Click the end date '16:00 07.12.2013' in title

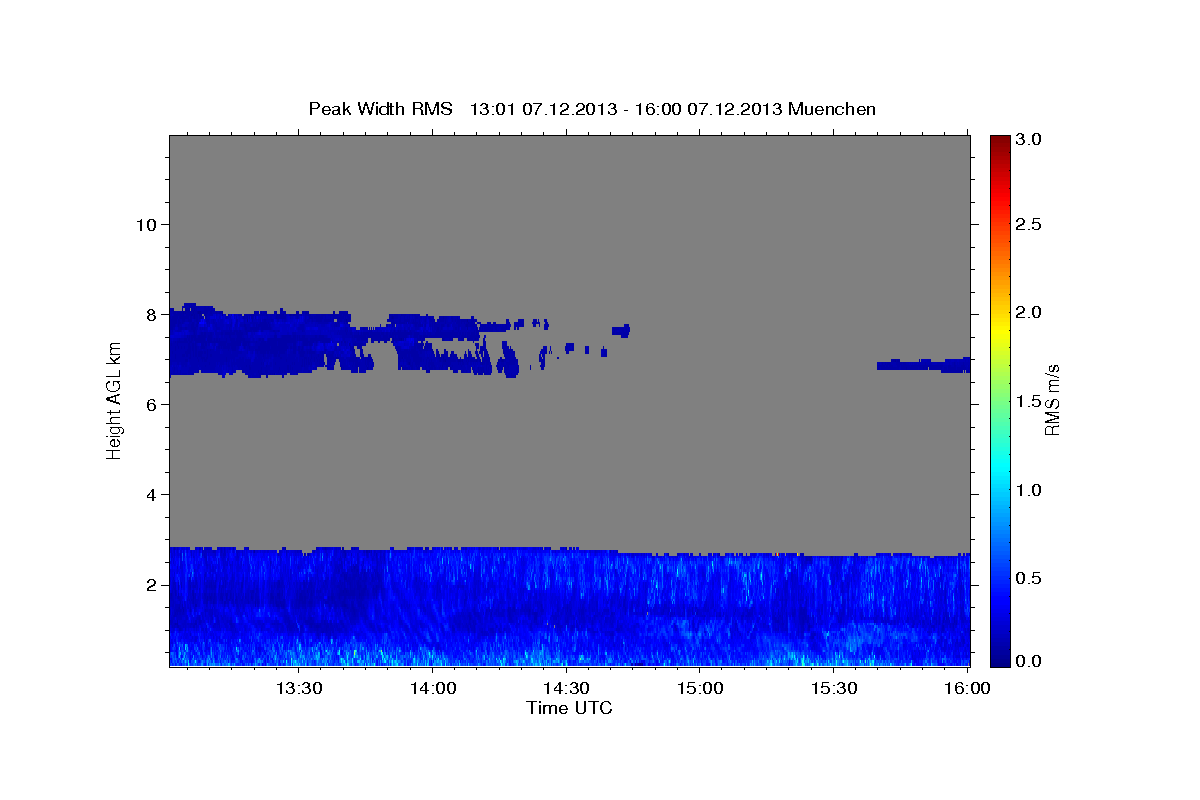pos(706,108)
